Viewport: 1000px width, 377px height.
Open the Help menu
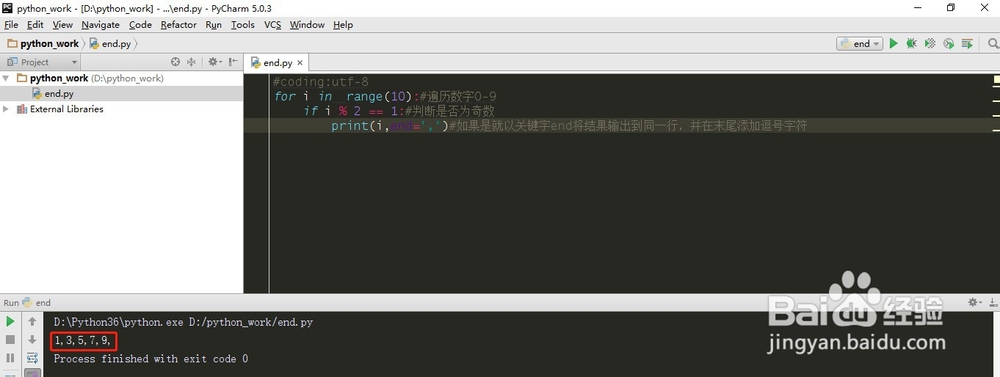tap(342, 24)
